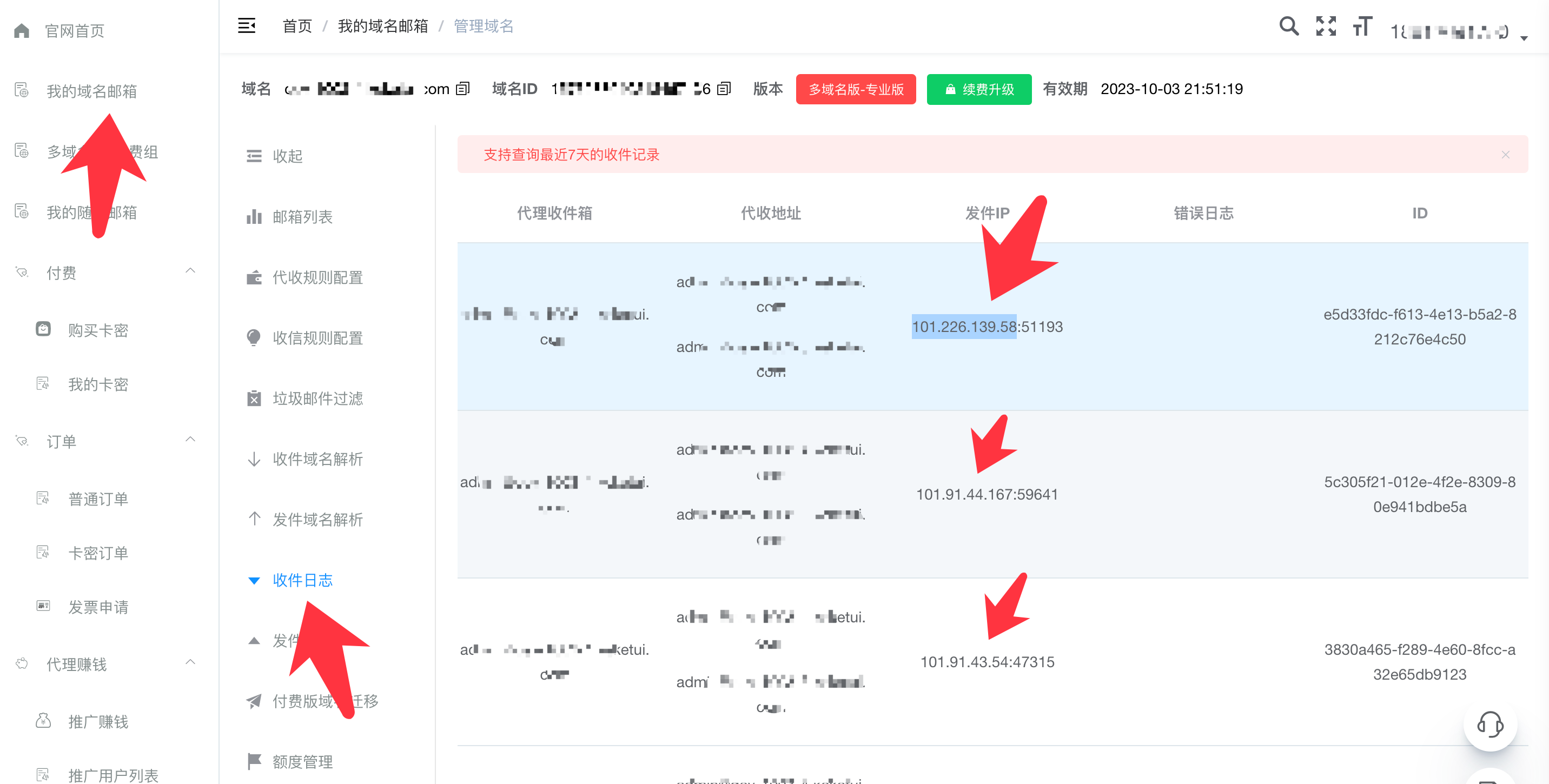Open 发件域名解析 in domain menu

tap(317, 520)
